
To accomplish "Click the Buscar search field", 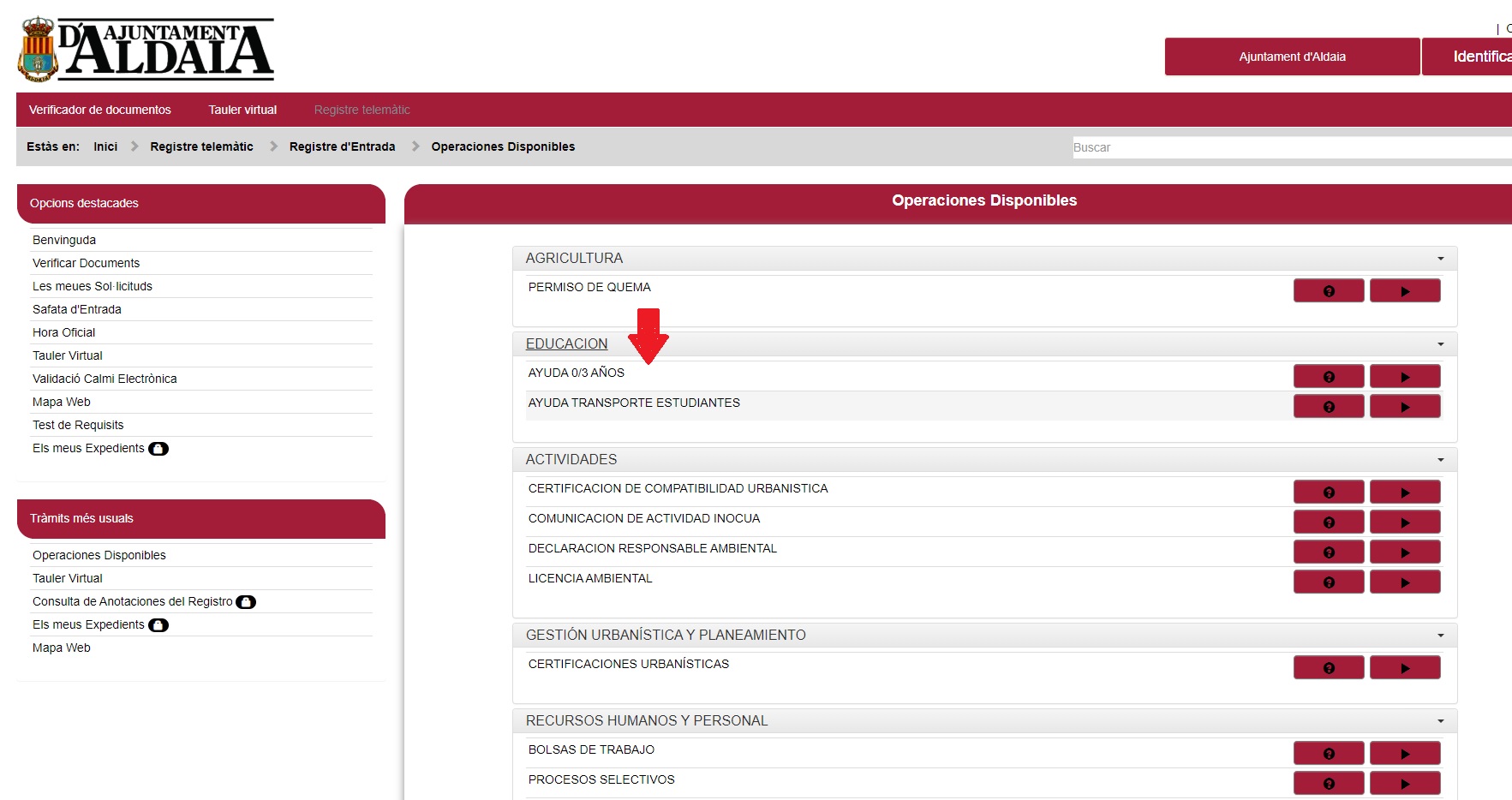I will [1285, 147].
